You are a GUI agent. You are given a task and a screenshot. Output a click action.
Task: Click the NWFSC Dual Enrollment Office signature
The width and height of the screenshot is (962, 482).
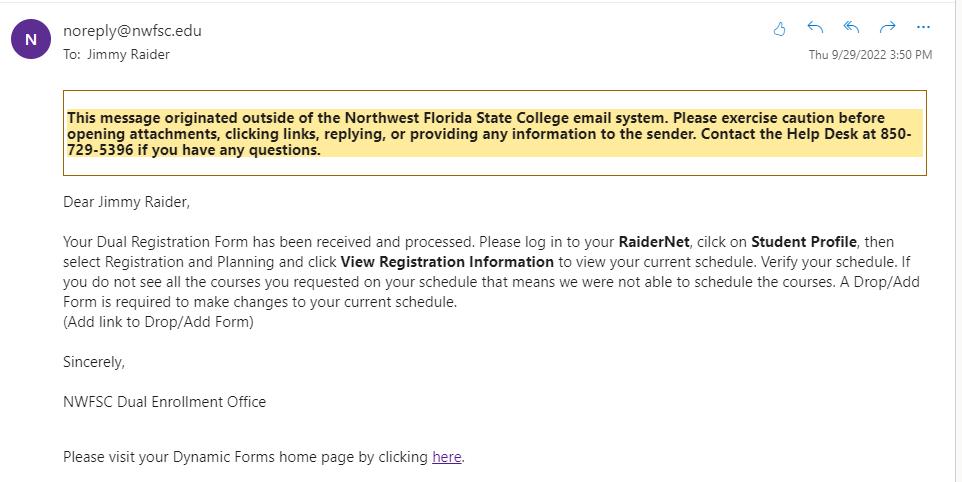point(164,402)
